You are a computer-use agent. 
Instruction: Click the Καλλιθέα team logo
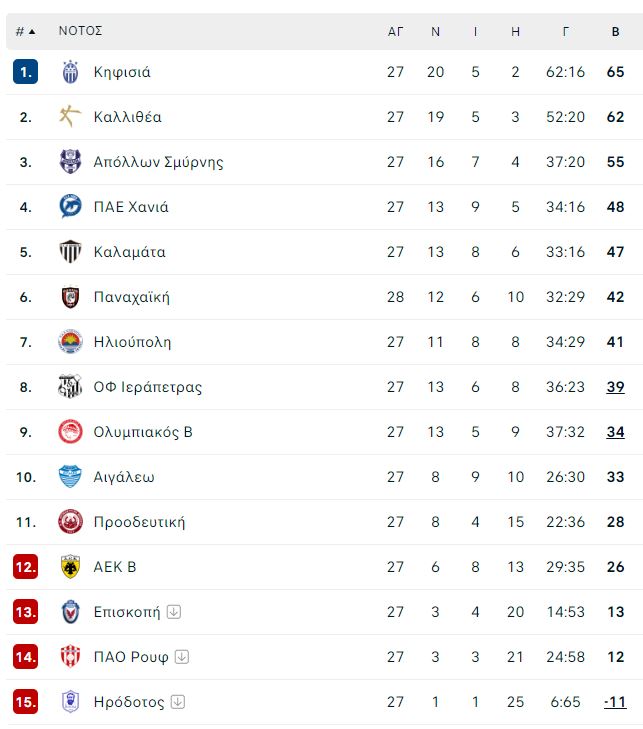coord(70,117)
